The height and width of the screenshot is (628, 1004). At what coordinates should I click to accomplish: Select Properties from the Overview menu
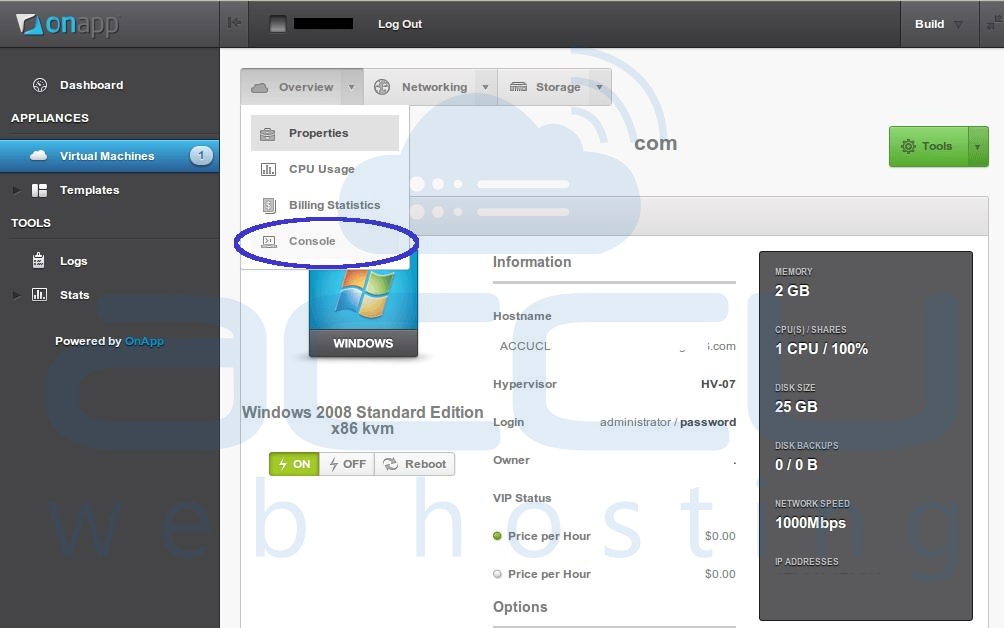click(325, 133)
